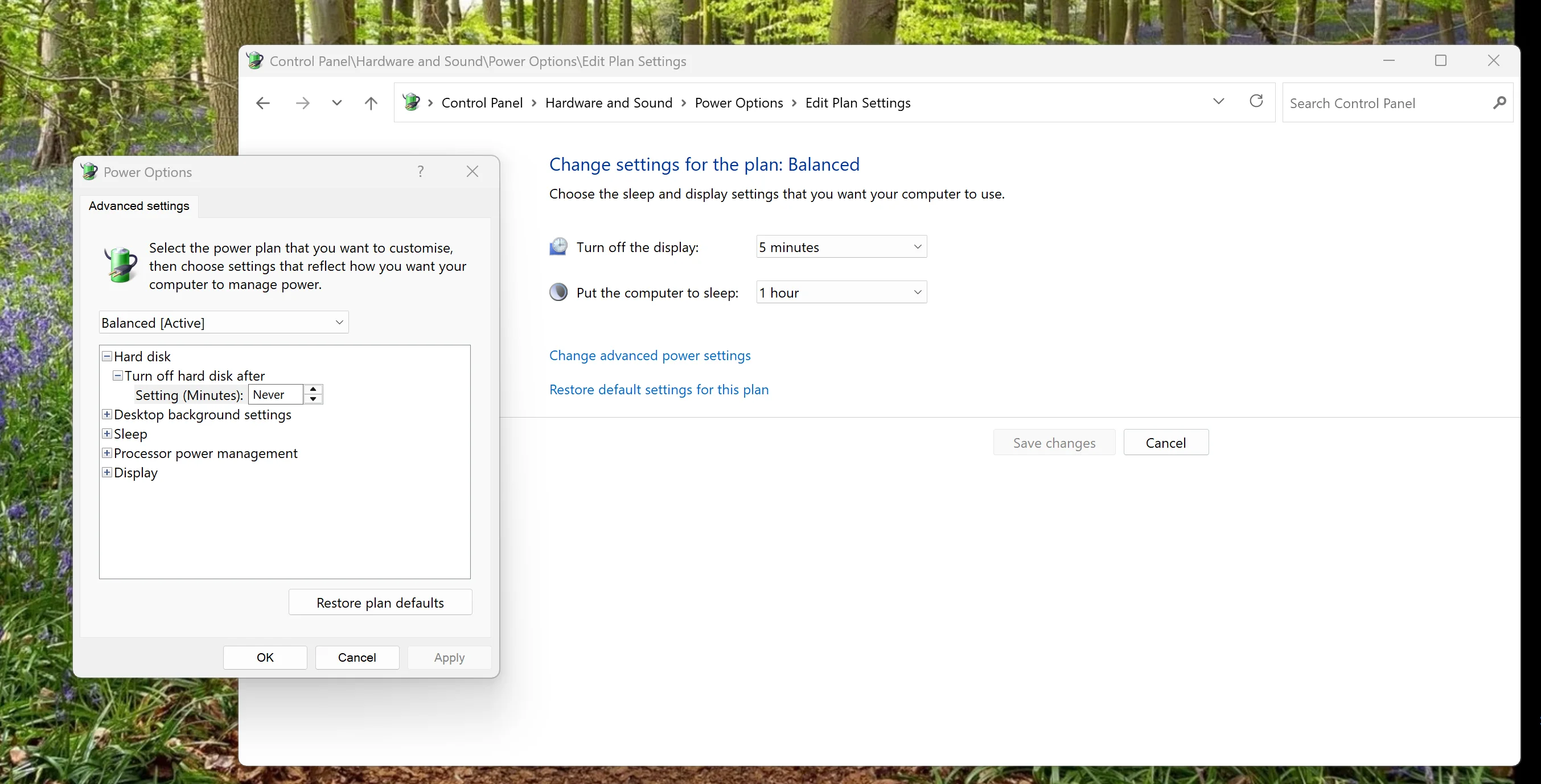Open the Balanced [Active] plan dropdown
Screen dimensions: 1541x784
click(224, 323)
